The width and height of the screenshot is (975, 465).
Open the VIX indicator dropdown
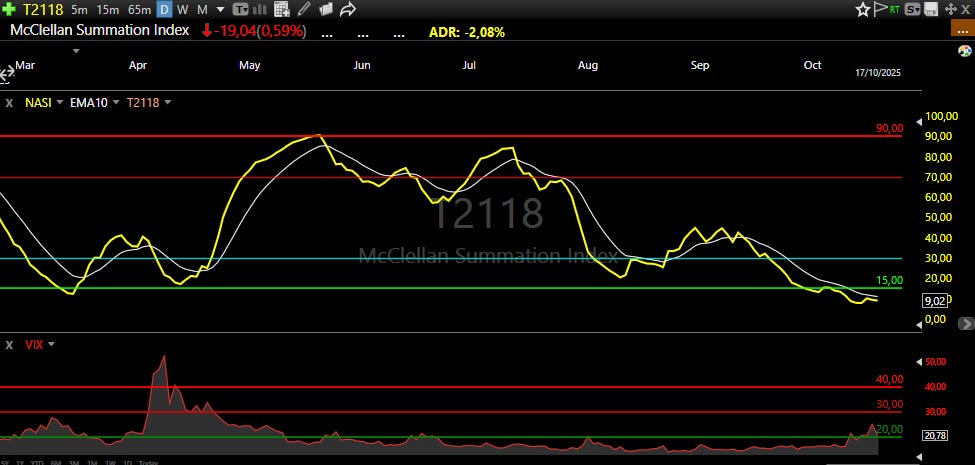click(51, 344)
